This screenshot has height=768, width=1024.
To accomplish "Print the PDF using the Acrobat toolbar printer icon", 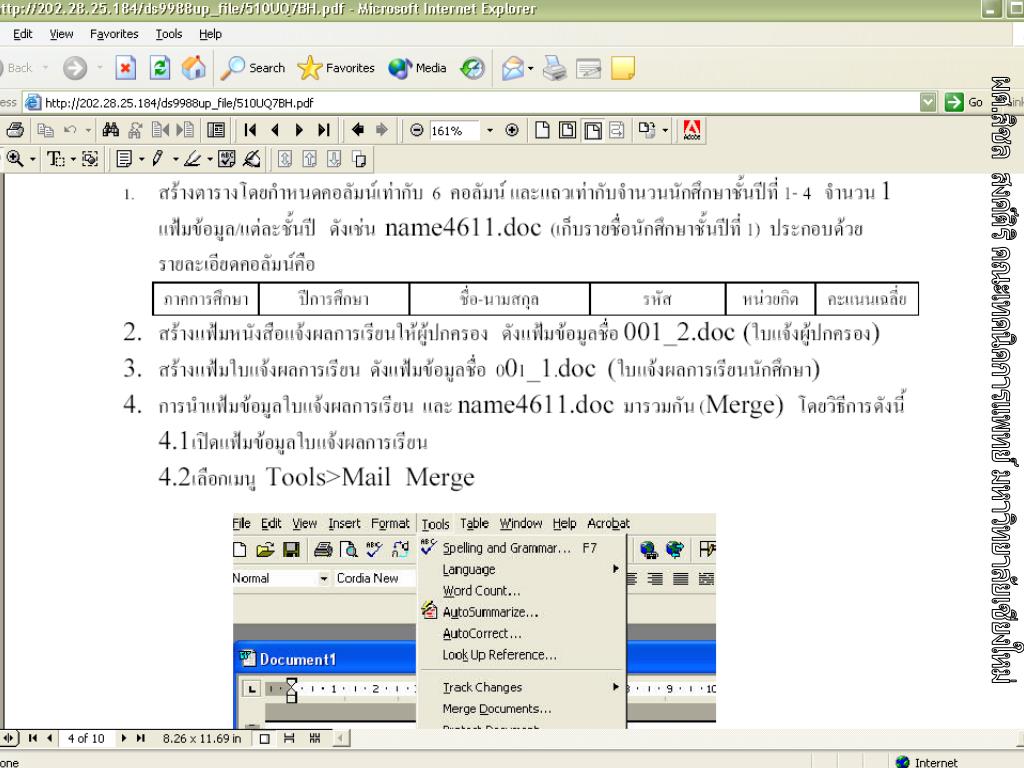I will tap(15, 130).
